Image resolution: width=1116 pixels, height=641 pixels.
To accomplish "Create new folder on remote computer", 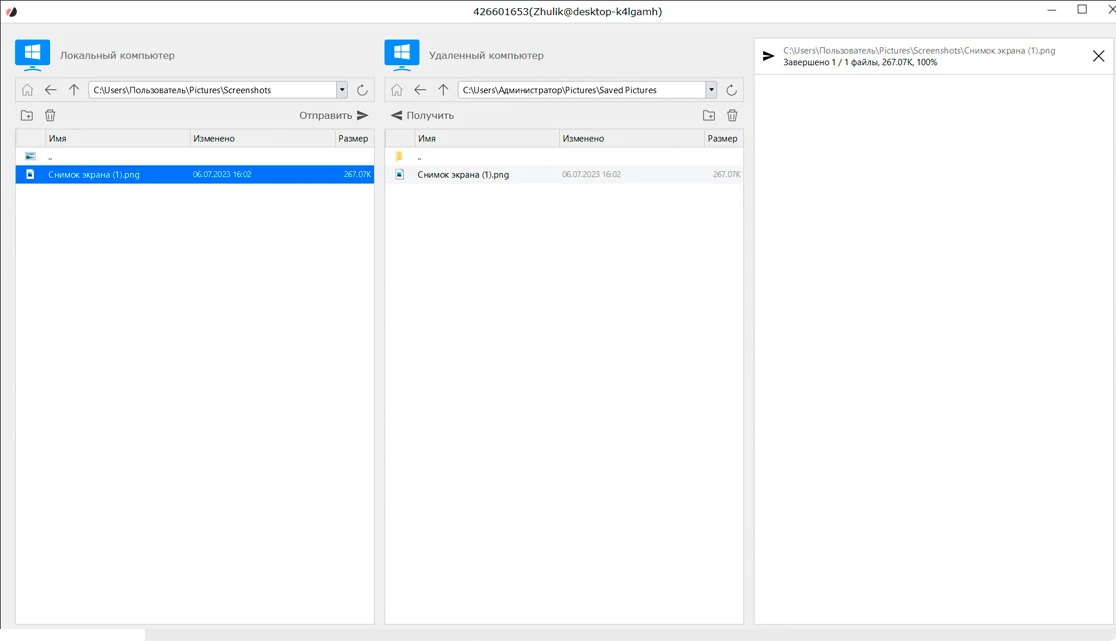I will pos(709,116).
